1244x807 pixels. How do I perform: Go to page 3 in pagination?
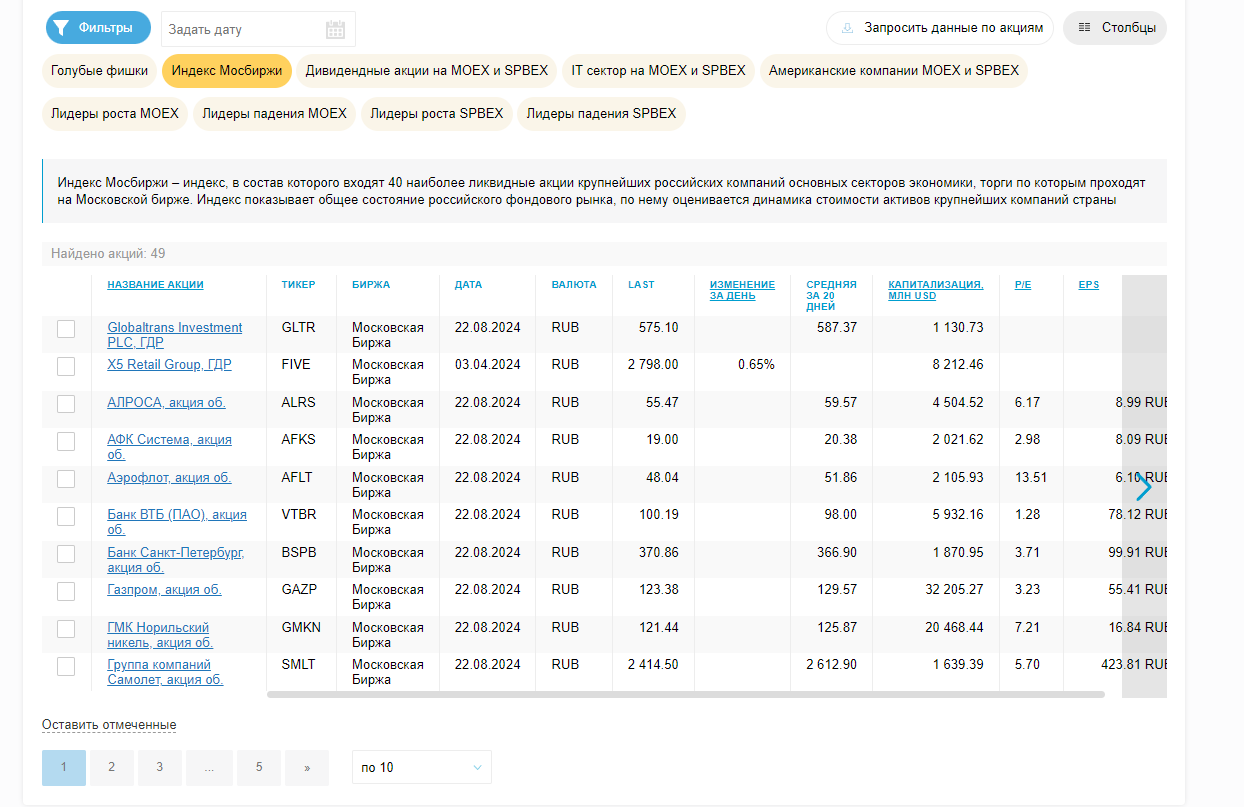point(159,767)
